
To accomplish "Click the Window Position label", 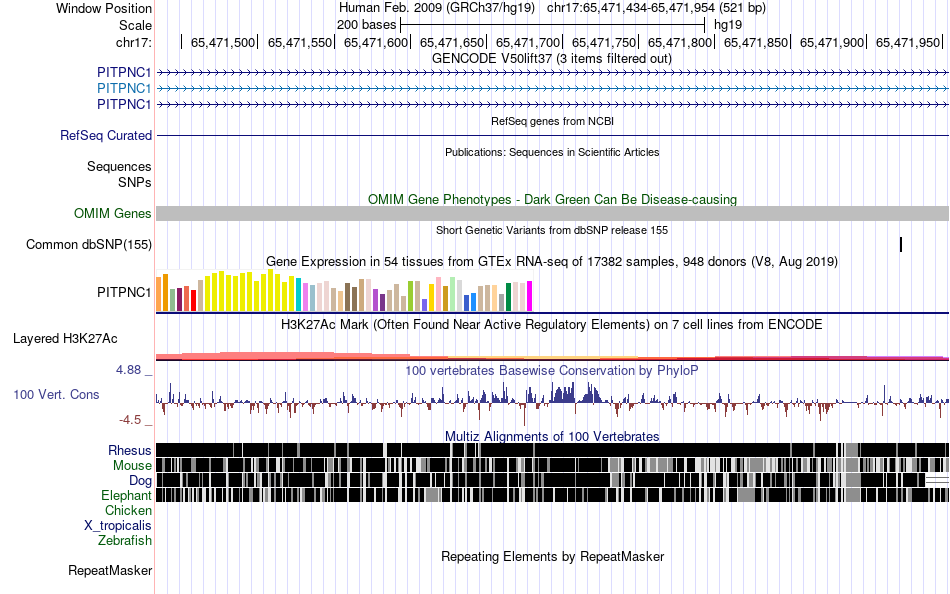I will pos(104,8).
